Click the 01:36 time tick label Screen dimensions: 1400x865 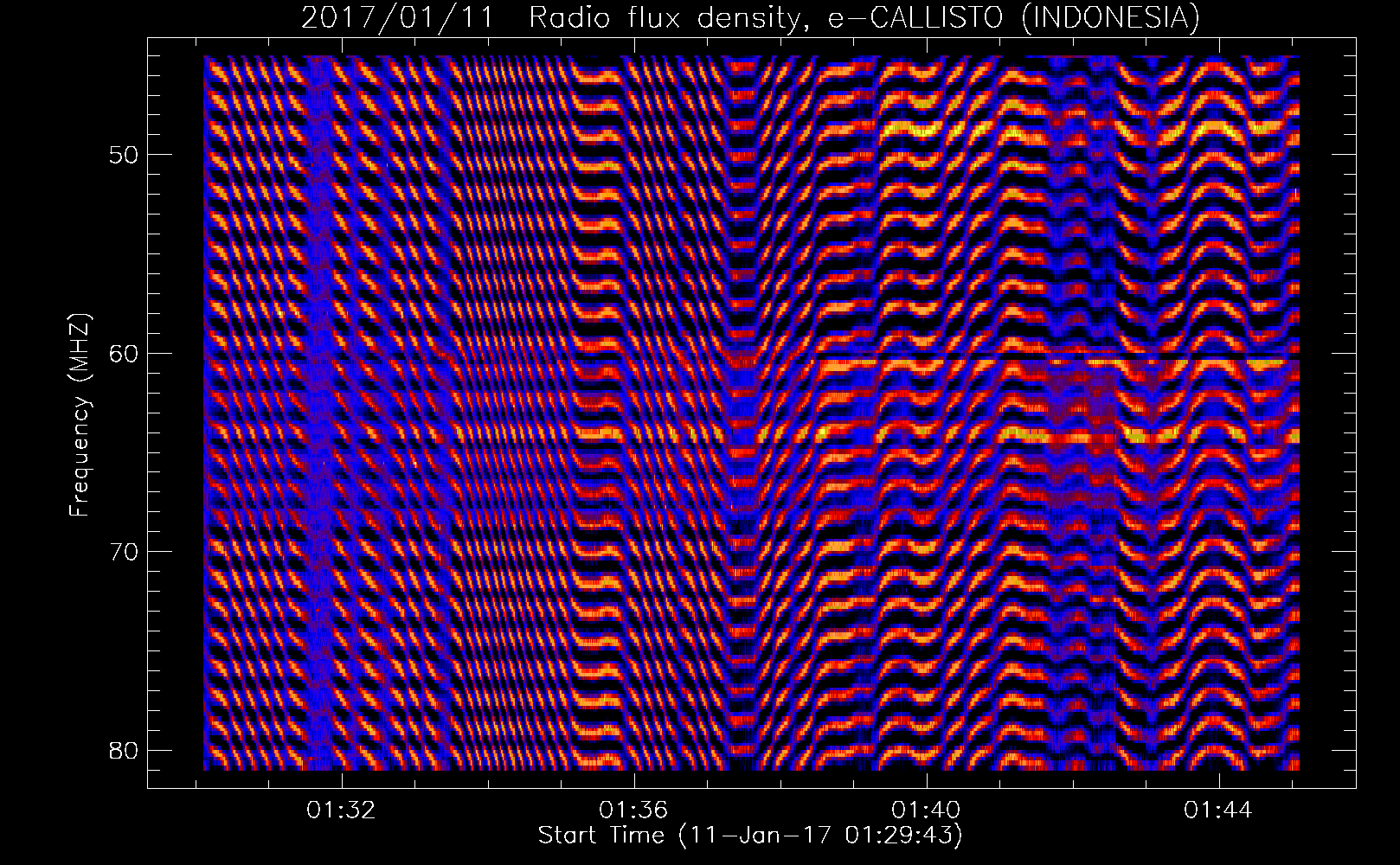[x=635, y=811]
